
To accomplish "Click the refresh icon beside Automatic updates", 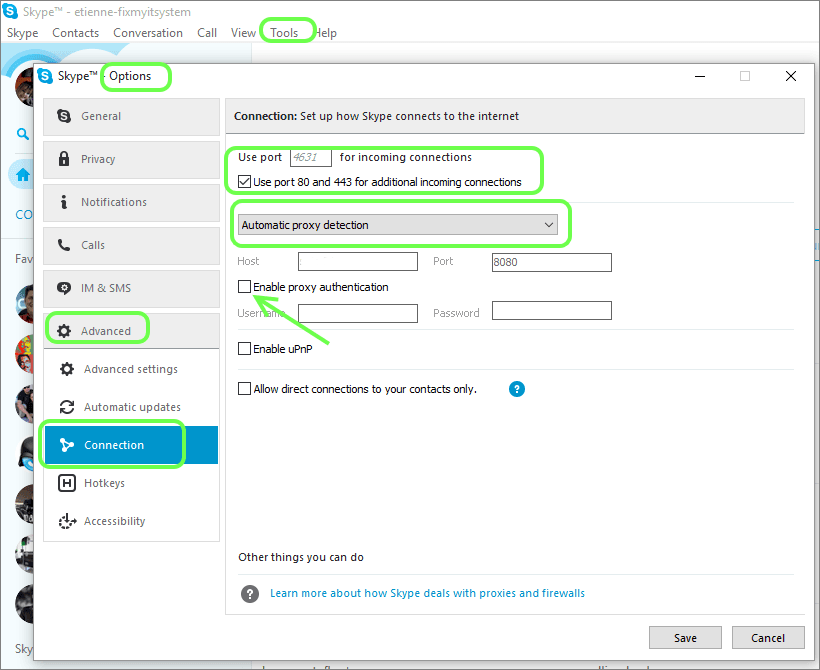I will click(67, 407).
